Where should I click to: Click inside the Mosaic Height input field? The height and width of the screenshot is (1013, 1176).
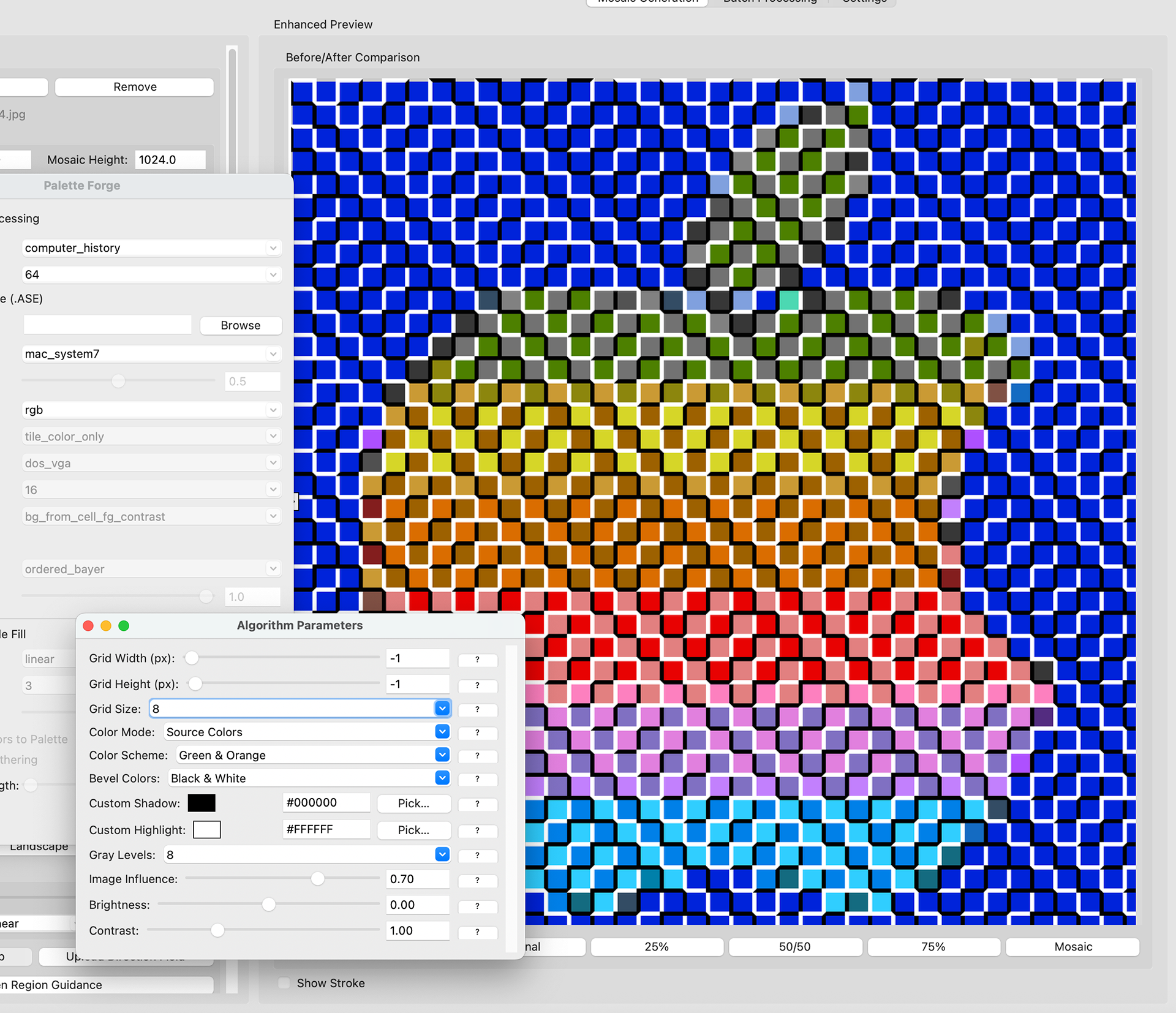coord(170,159)
